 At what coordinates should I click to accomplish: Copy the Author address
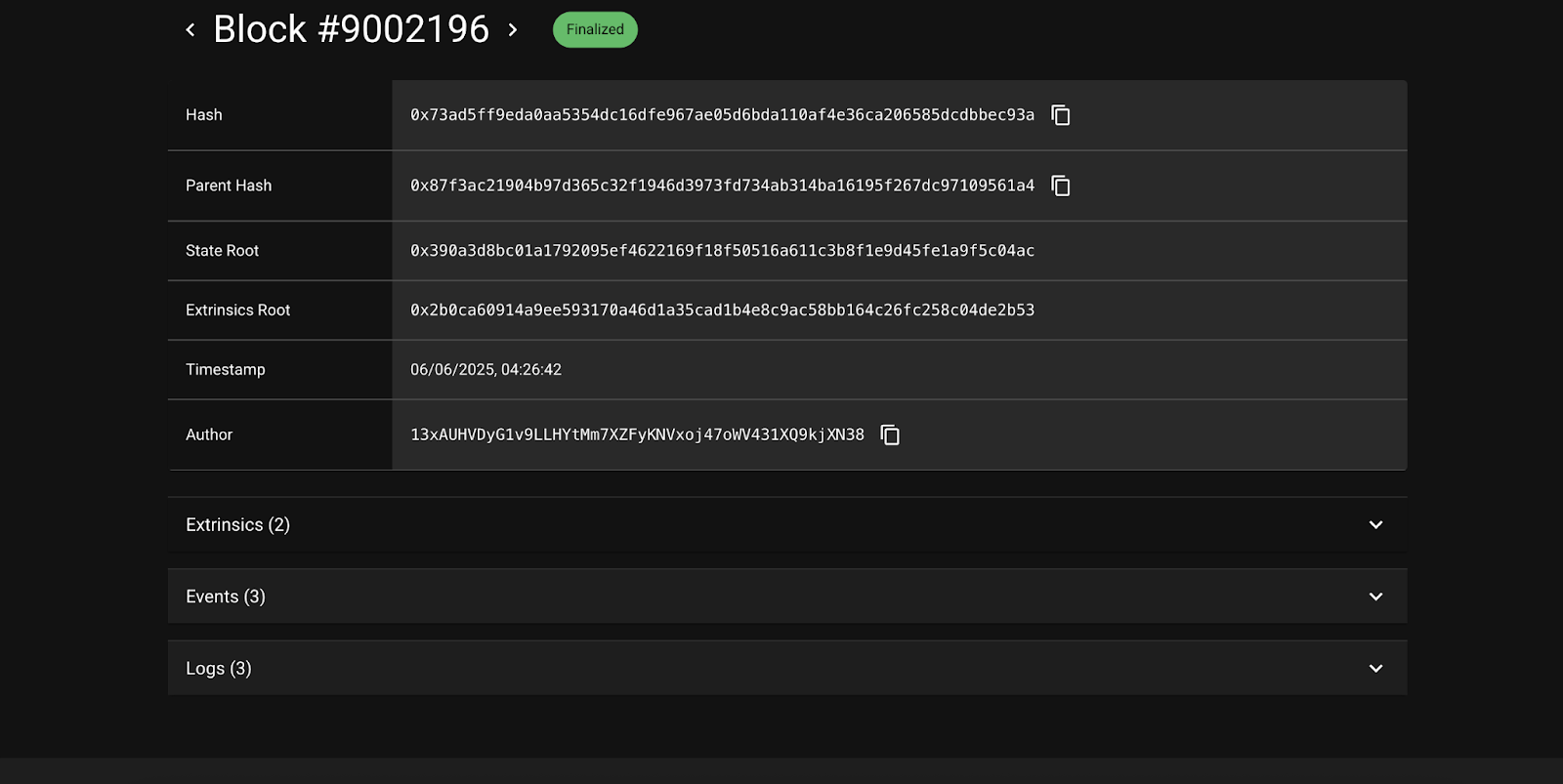[x=890, y=434]
